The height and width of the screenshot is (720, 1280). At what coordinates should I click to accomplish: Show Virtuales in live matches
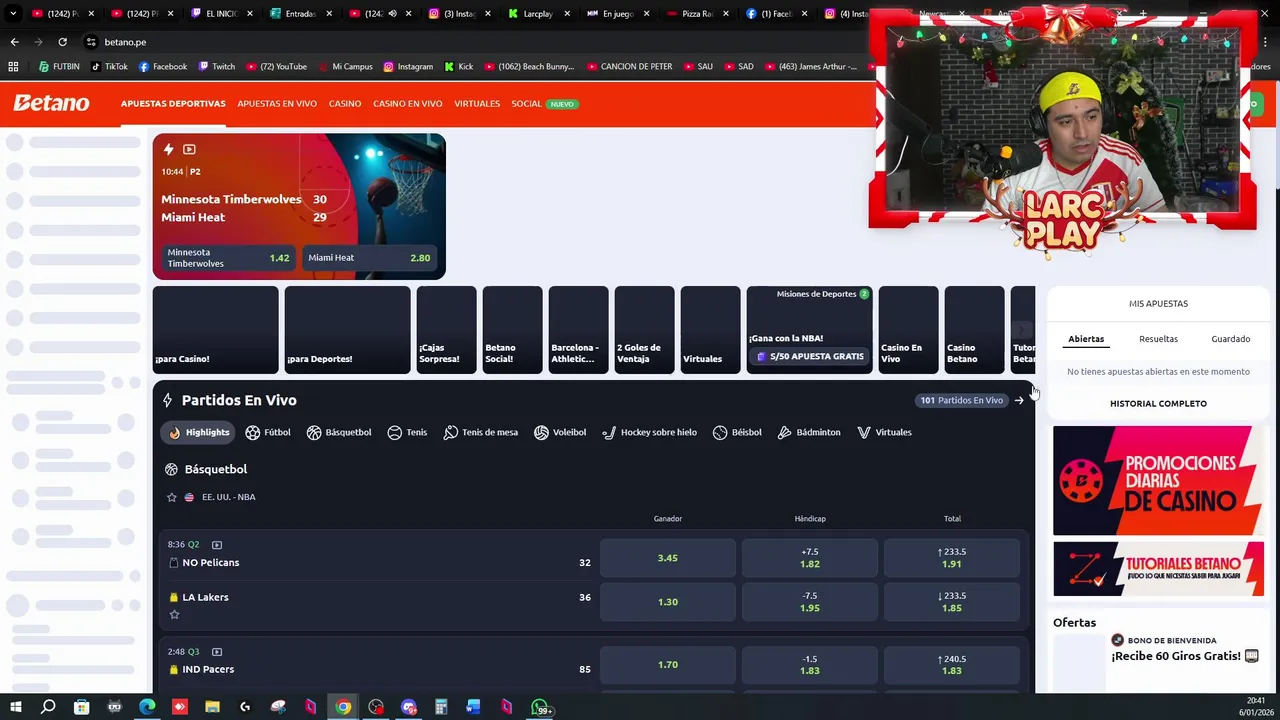884,432
